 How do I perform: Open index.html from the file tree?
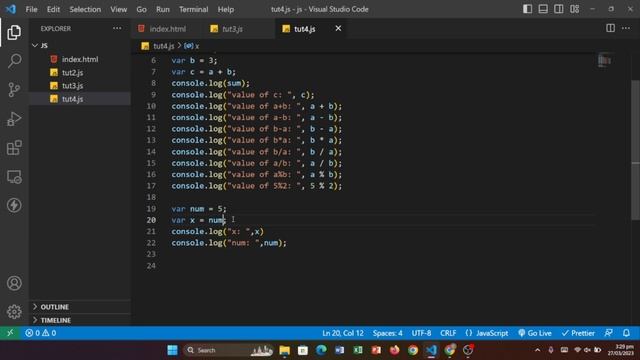[x=80, y=59]
